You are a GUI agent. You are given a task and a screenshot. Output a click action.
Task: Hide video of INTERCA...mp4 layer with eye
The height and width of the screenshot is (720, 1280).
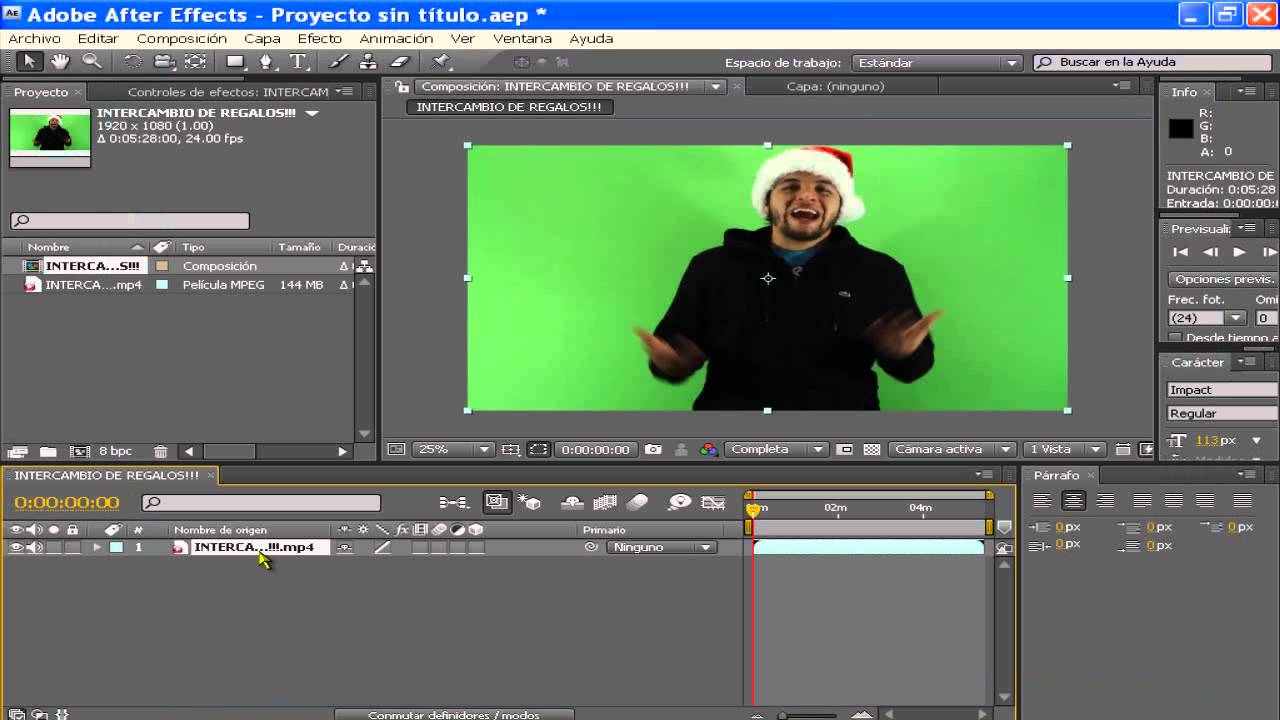click(x=15, y=548)
